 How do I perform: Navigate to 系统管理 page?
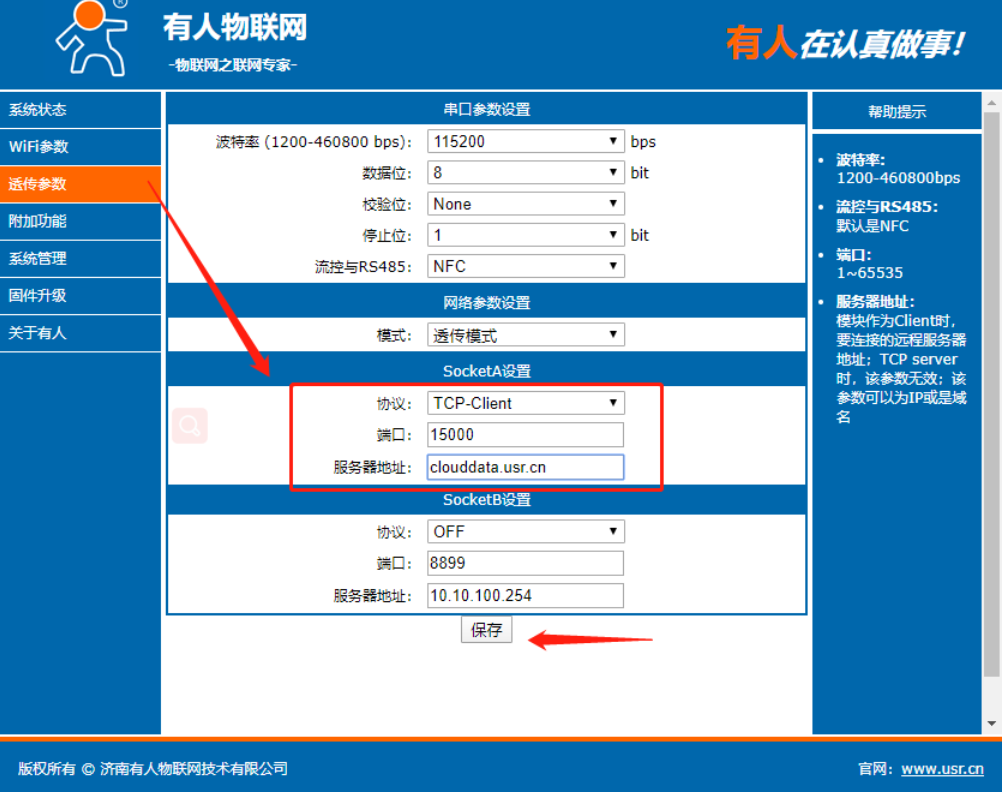pos(80,258)
